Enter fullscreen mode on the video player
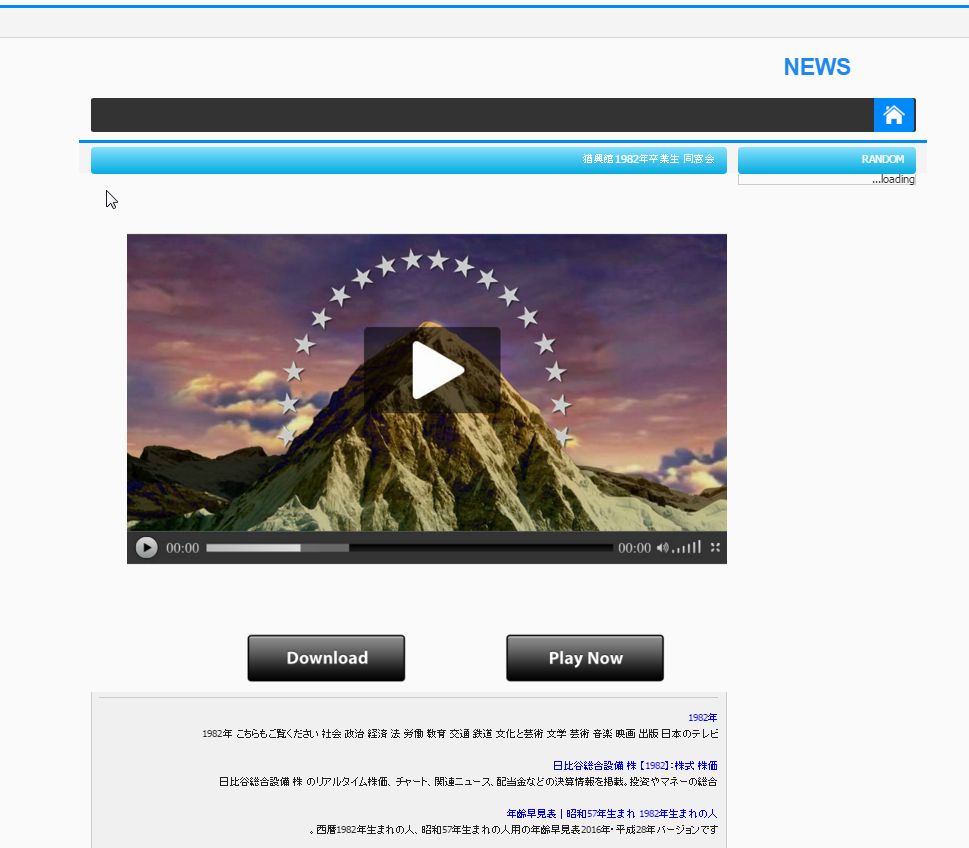Screen dimensions: 969x848 point(715,548)
